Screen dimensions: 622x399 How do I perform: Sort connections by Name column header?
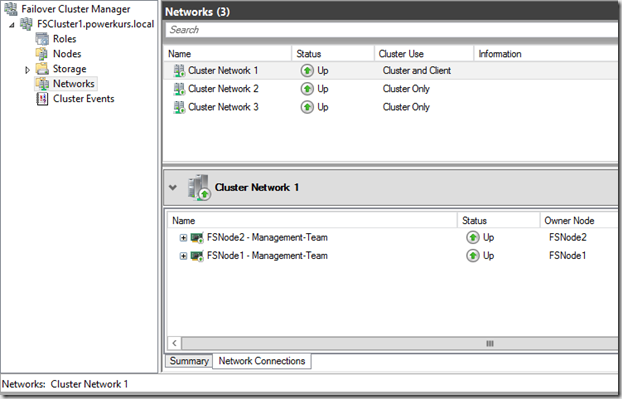(x=312, y=221)
